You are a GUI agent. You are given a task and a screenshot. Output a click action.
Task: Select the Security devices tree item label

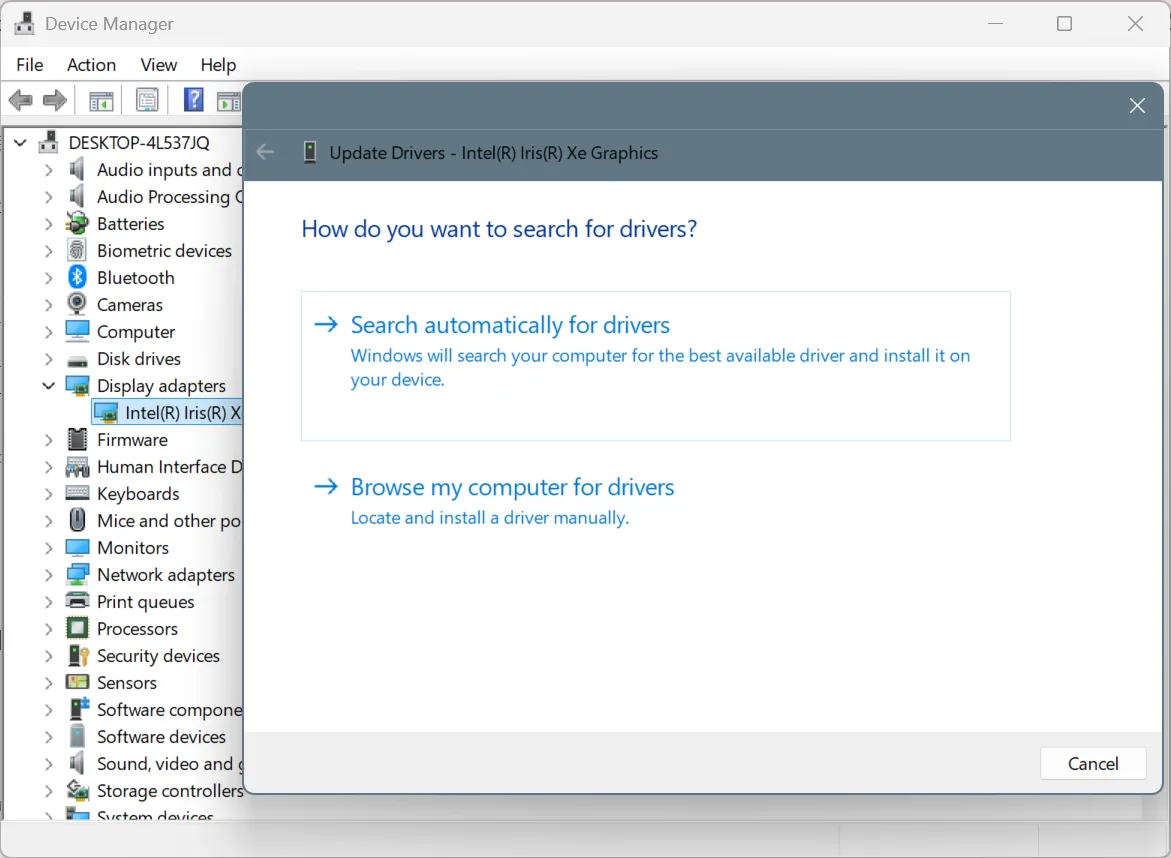[x=158, y=656]
